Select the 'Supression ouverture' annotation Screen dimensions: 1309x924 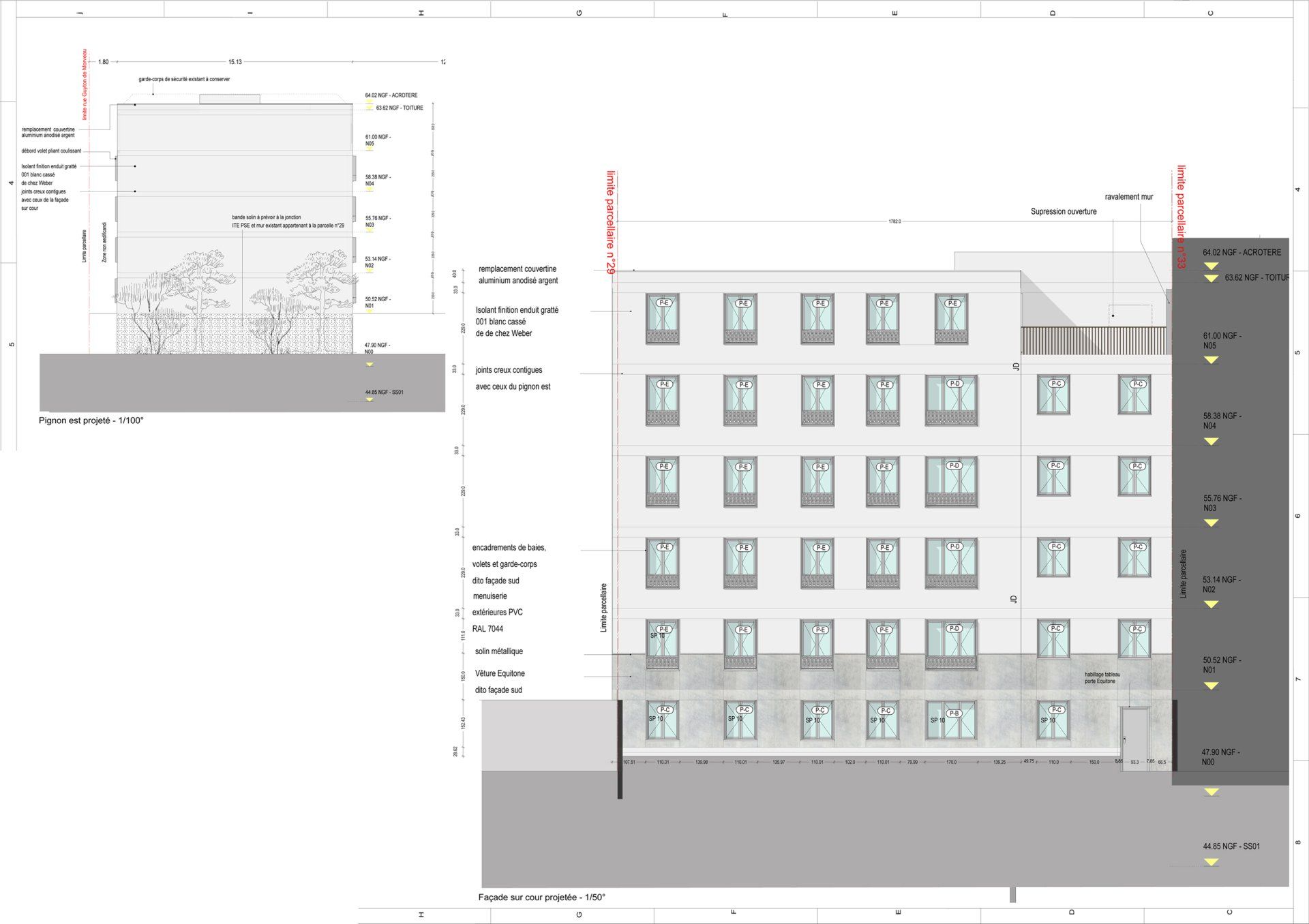pyautogui.click(x=1064, y=212)
